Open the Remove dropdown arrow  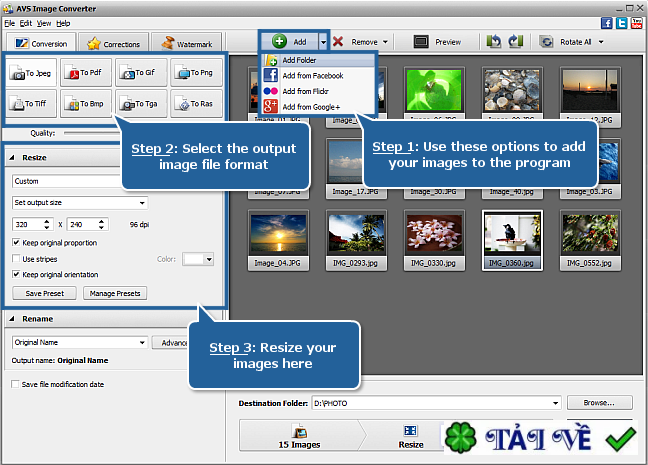coord(385,42)
